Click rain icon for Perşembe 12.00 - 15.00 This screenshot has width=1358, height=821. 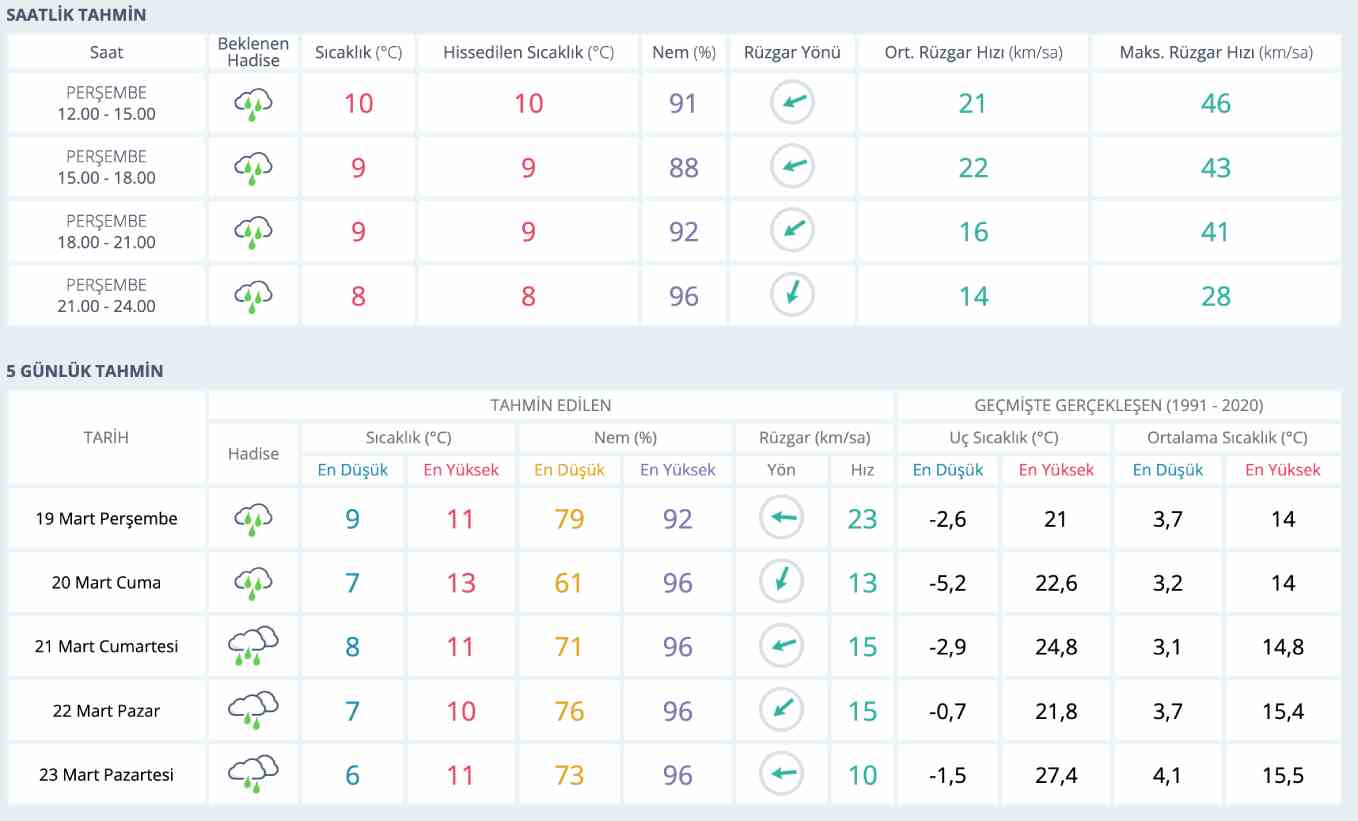point(253,103)
